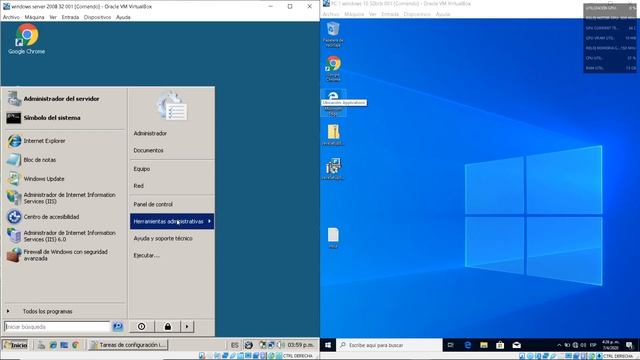This screenshot has height=360, width=640.
Task: Lock the server with the padlock button
Action: [168, 327]
